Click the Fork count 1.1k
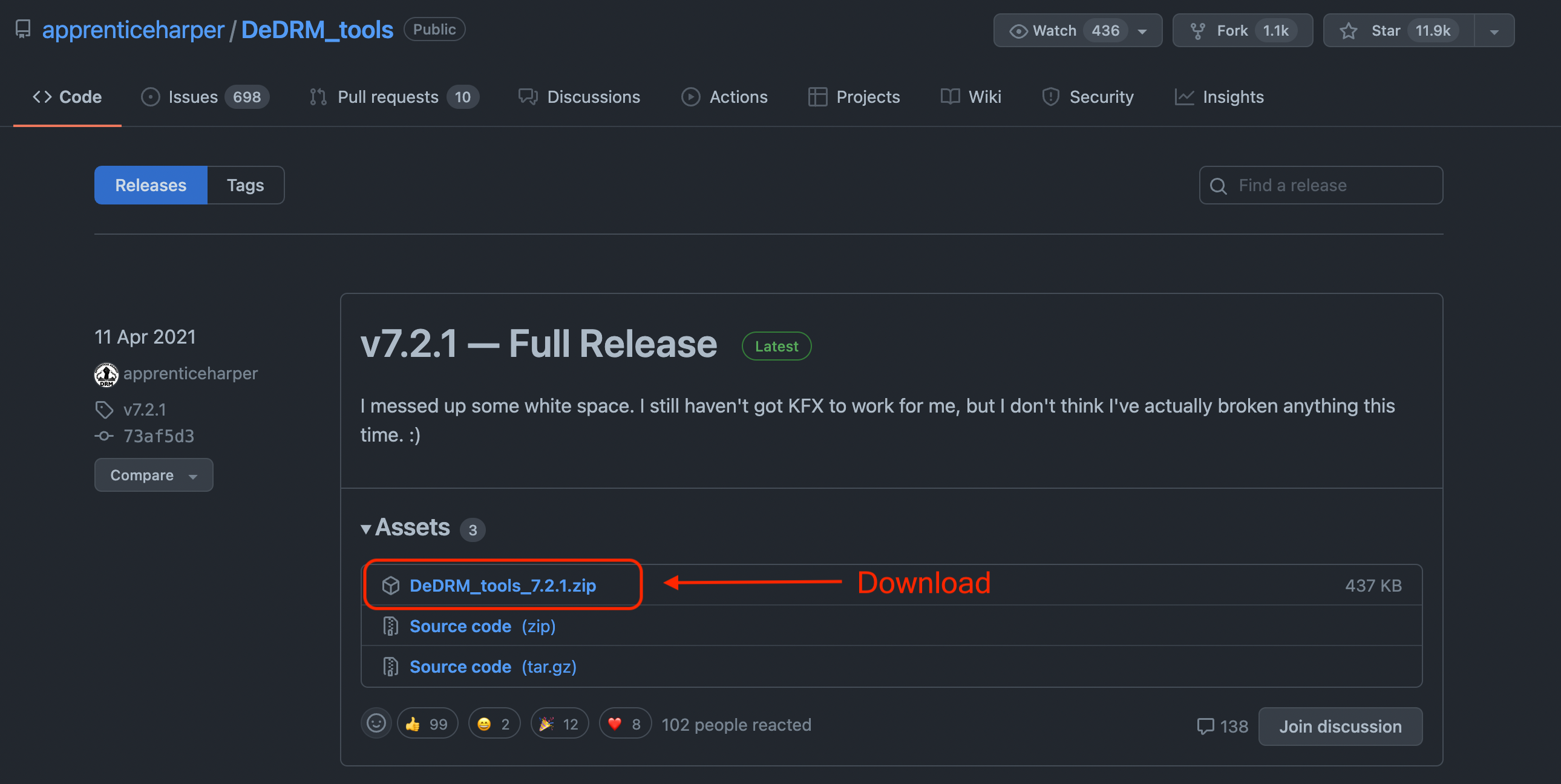The height and width of the screenshot is (784, 1561). click(x=1275, y=30)
